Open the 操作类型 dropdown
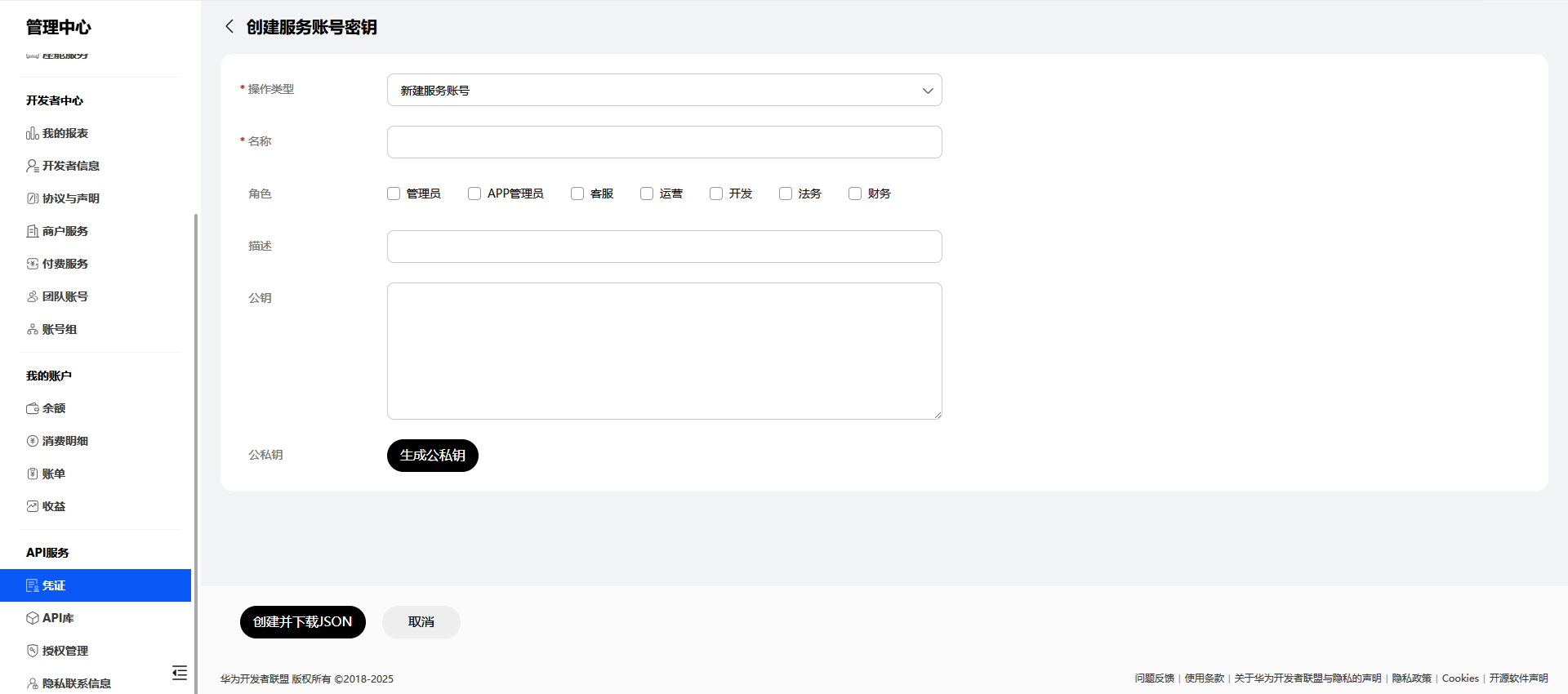Screen dimensions: 1568x694 coord(665,90)
